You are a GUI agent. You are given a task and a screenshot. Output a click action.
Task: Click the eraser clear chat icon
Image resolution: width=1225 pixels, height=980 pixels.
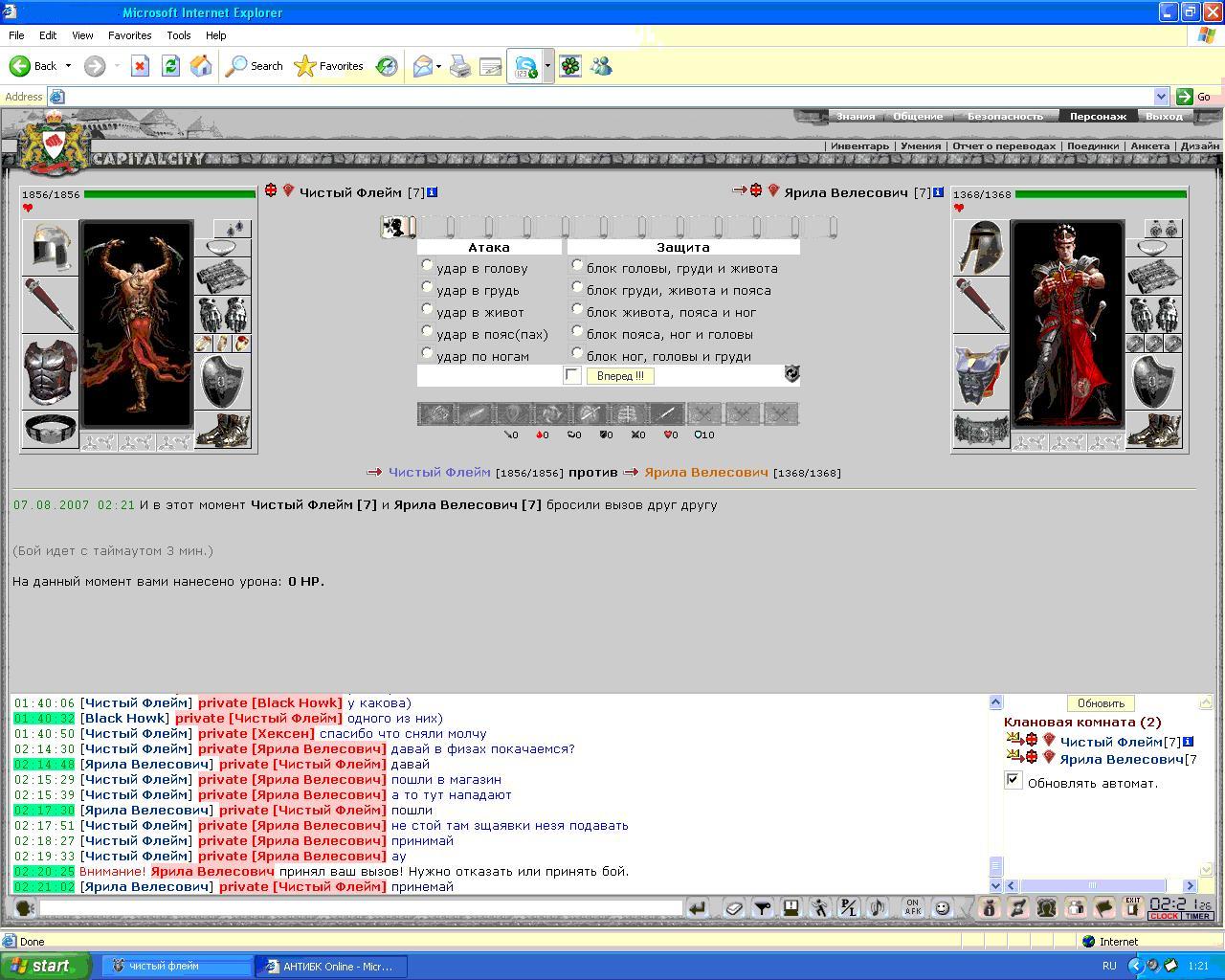(x=733, y=907)
